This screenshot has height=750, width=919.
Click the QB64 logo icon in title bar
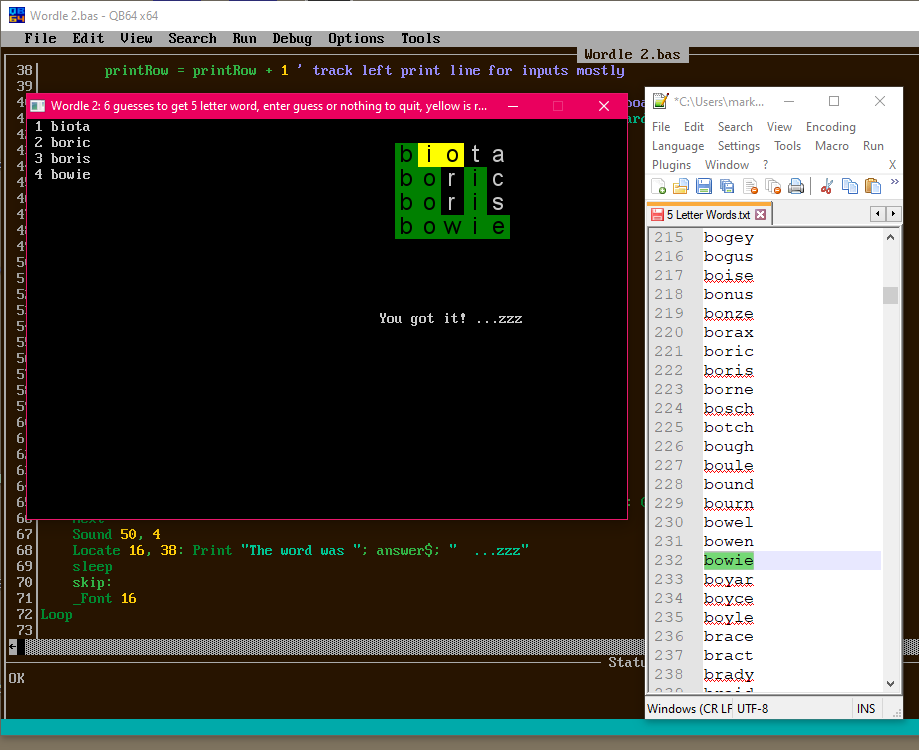[17, 15]
